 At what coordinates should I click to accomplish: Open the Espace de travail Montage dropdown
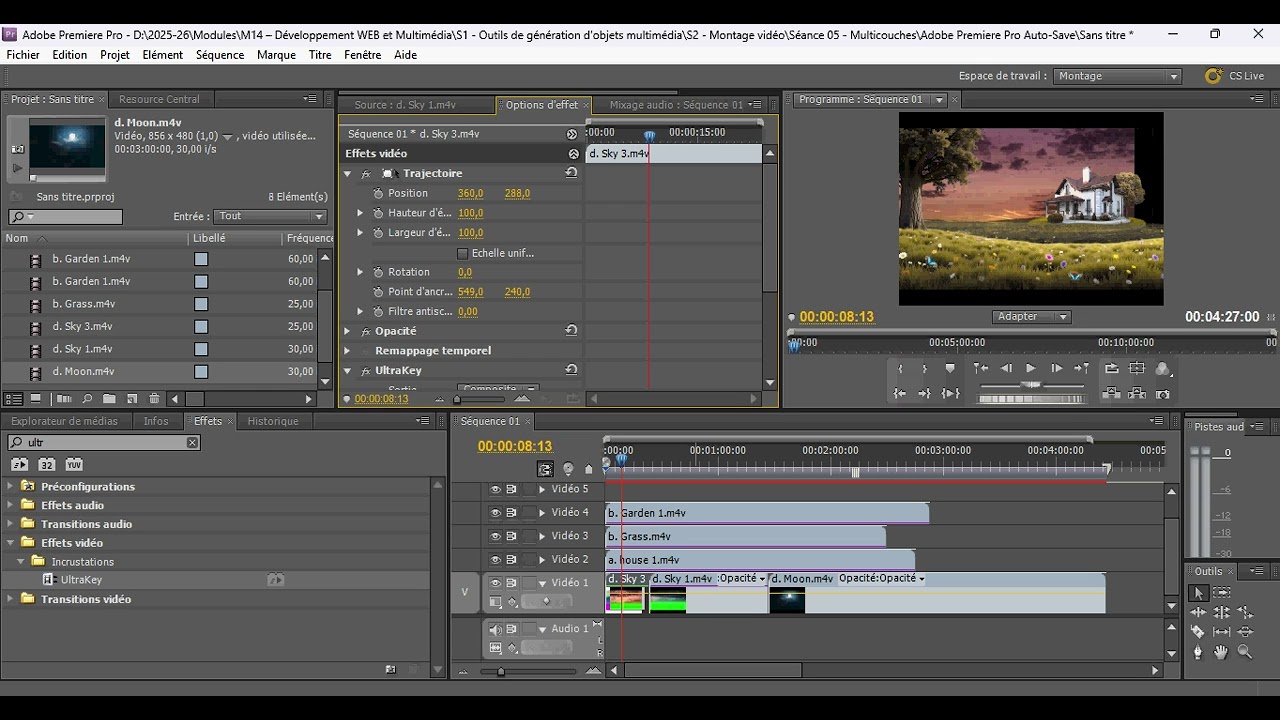1118,76
